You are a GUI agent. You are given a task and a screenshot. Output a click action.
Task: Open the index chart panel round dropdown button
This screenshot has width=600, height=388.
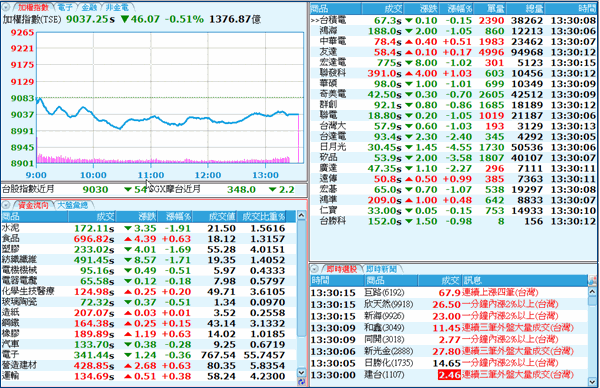6,7
